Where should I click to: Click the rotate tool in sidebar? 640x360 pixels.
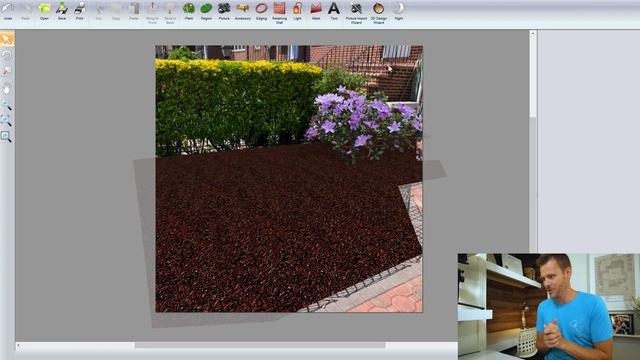[x=7, y=55]
